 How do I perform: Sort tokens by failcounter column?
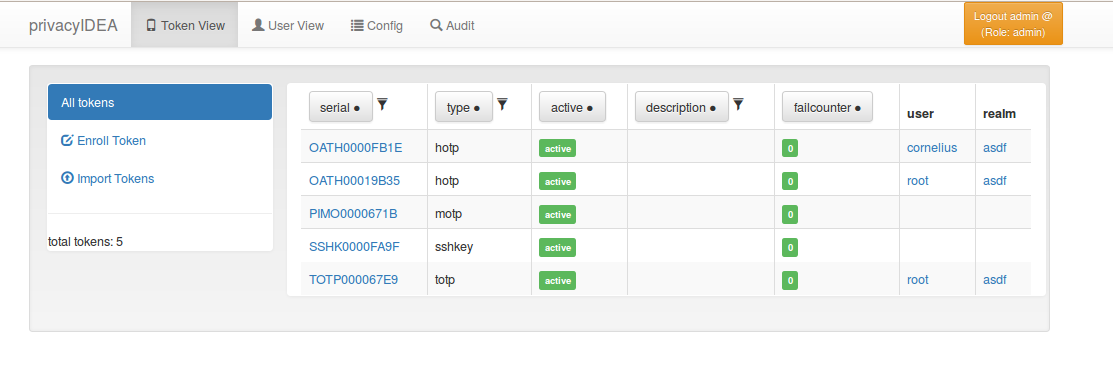828,107
